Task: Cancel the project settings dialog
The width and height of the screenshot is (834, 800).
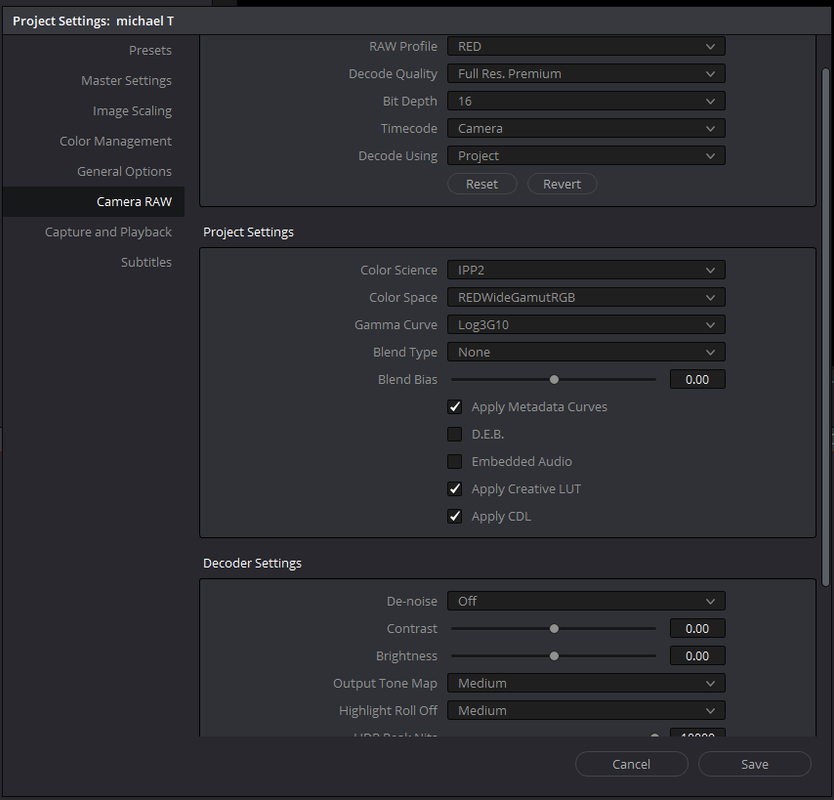Action: click(x=631, y=764)
